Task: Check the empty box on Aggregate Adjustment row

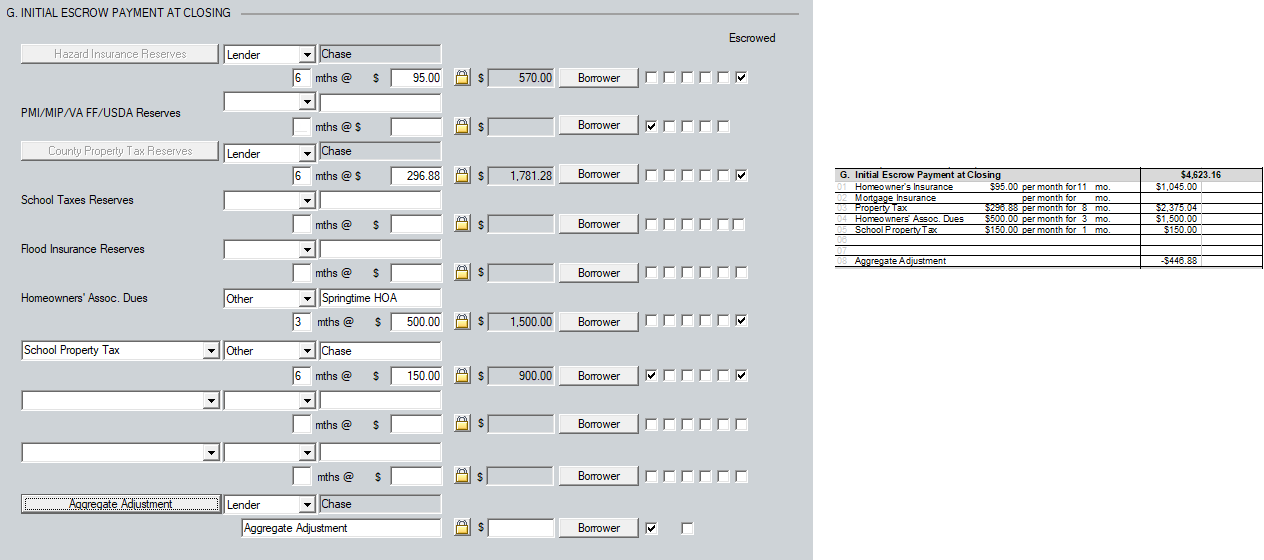Action: click(687, 528)
